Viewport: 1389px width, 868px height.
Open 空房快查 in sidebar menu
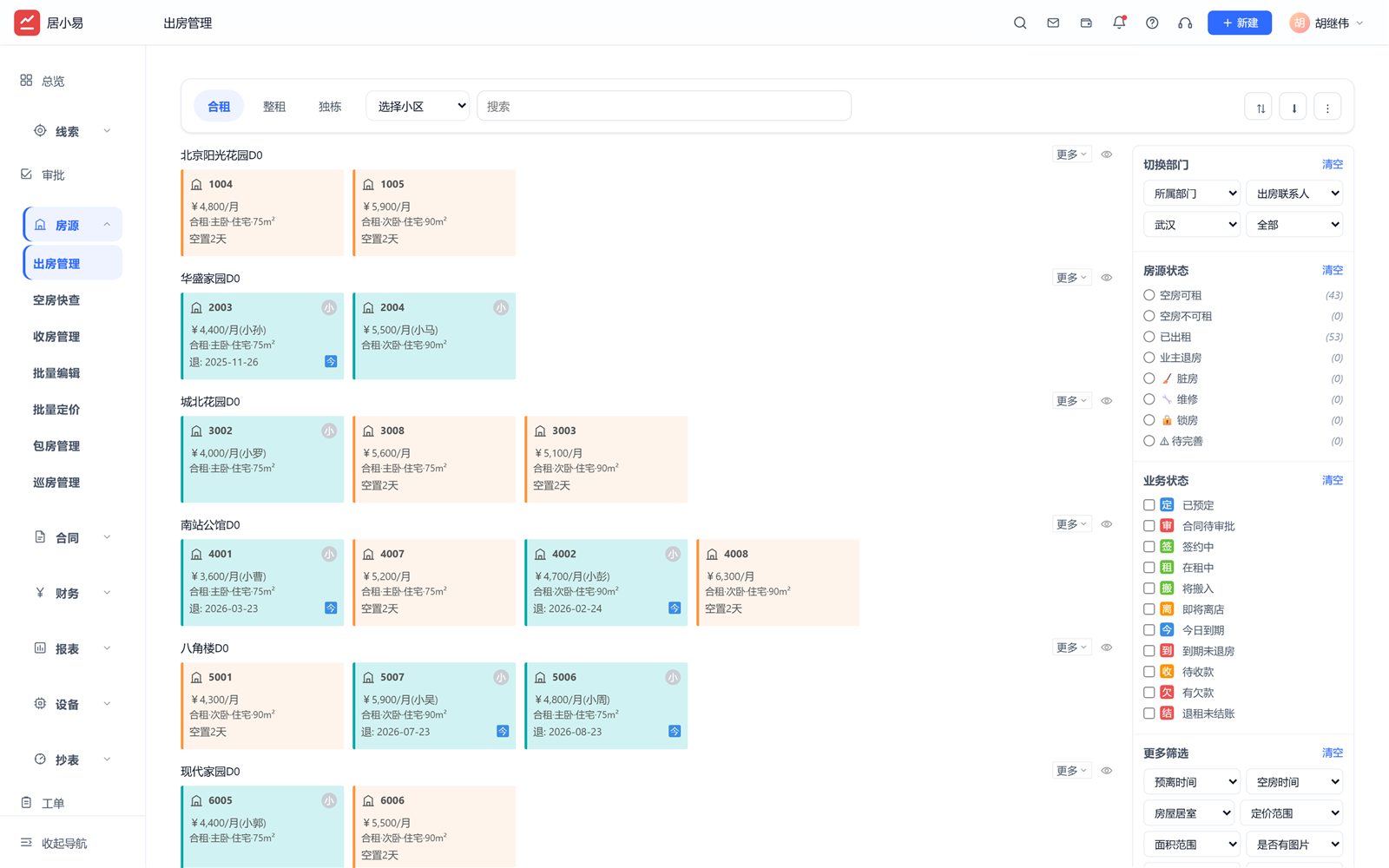pyautogui.click(x=56, y=300)
